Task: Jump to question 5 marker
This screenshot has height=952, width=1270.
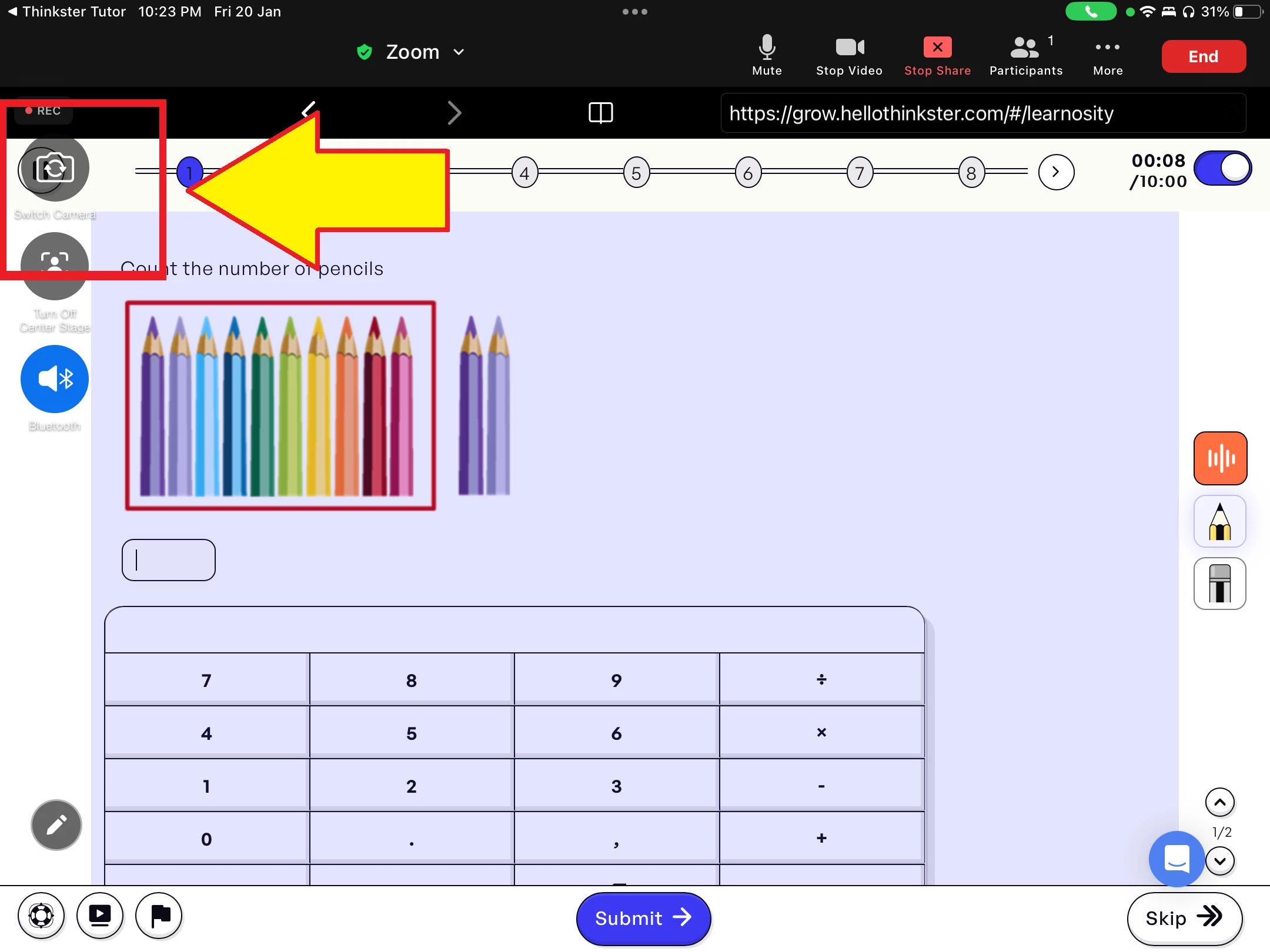Action: click(x=636, y=173)
